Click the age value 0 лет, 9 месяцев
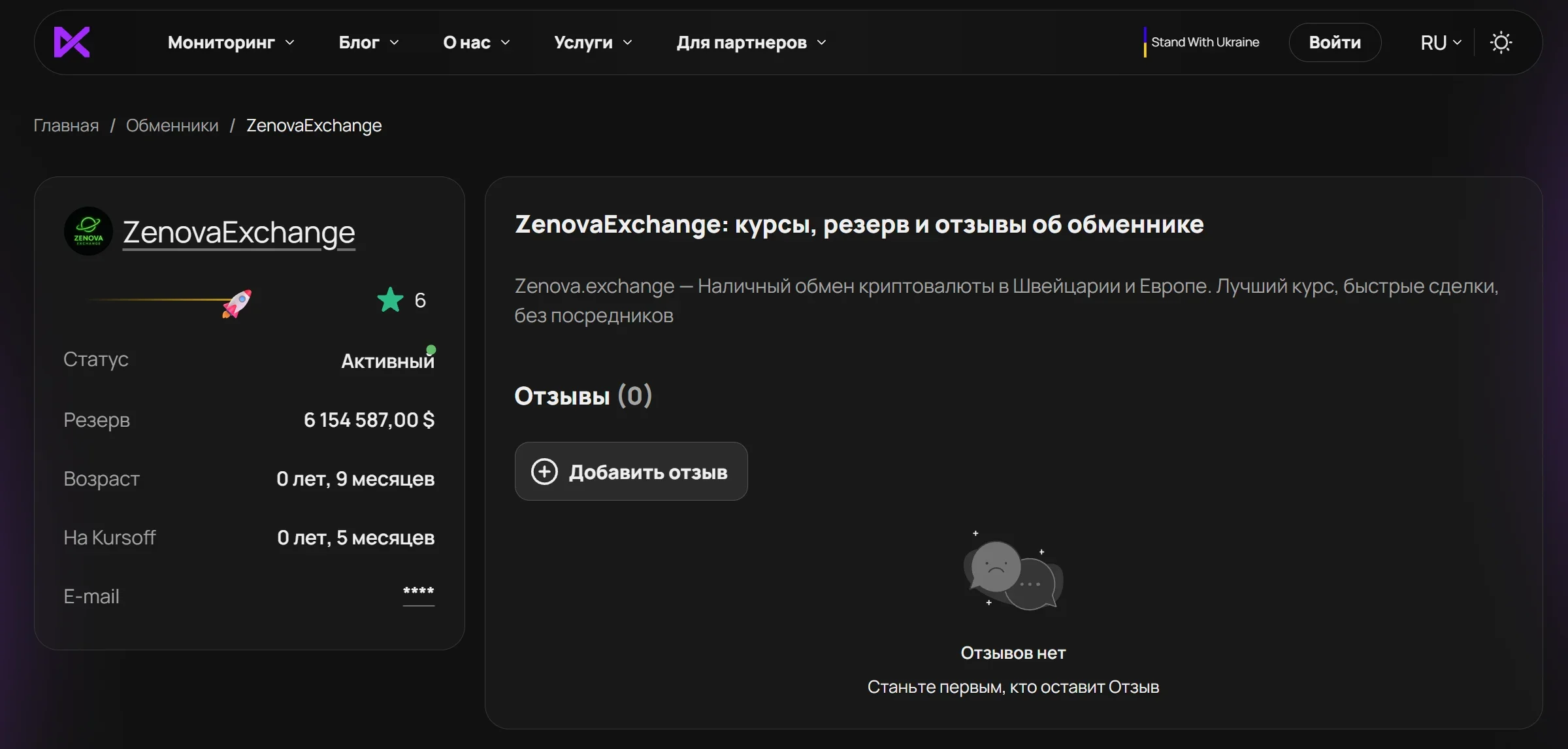This screenshot has height=749, width=1568. pyautogui.click(x=355, y=478)
